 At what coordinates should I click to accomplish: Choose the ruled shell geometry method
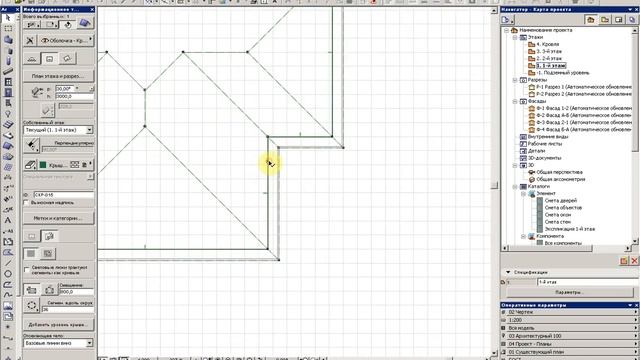tap(67, 59)
